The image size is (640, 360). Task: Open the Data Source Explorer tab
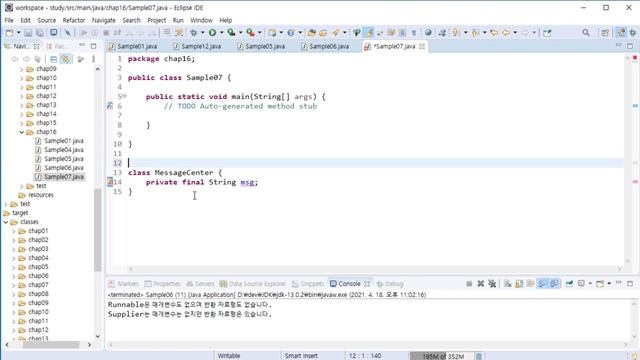pyautogui.click(x=253, y=284)
